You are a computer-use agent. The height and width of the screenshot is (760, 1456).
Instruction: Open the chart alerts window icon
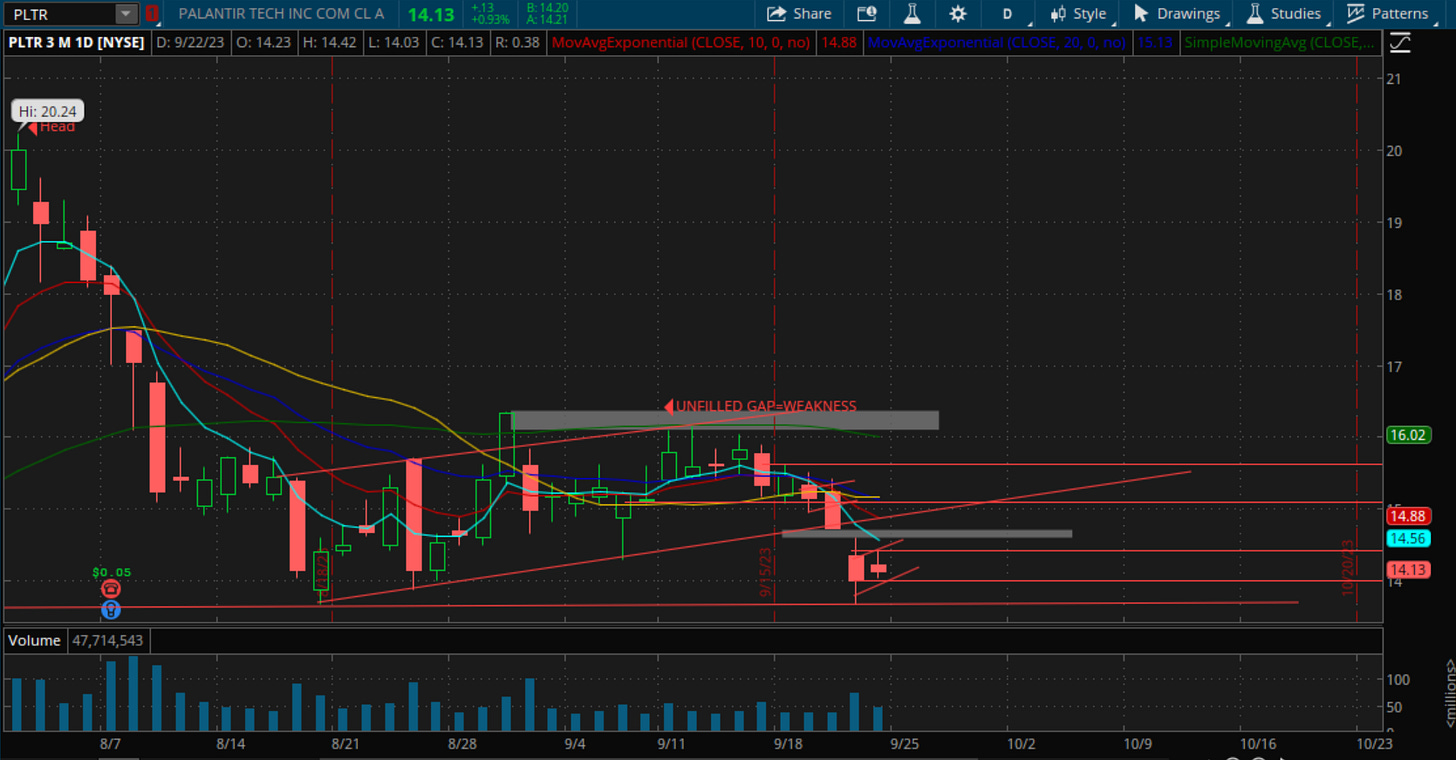pos(866,14)
